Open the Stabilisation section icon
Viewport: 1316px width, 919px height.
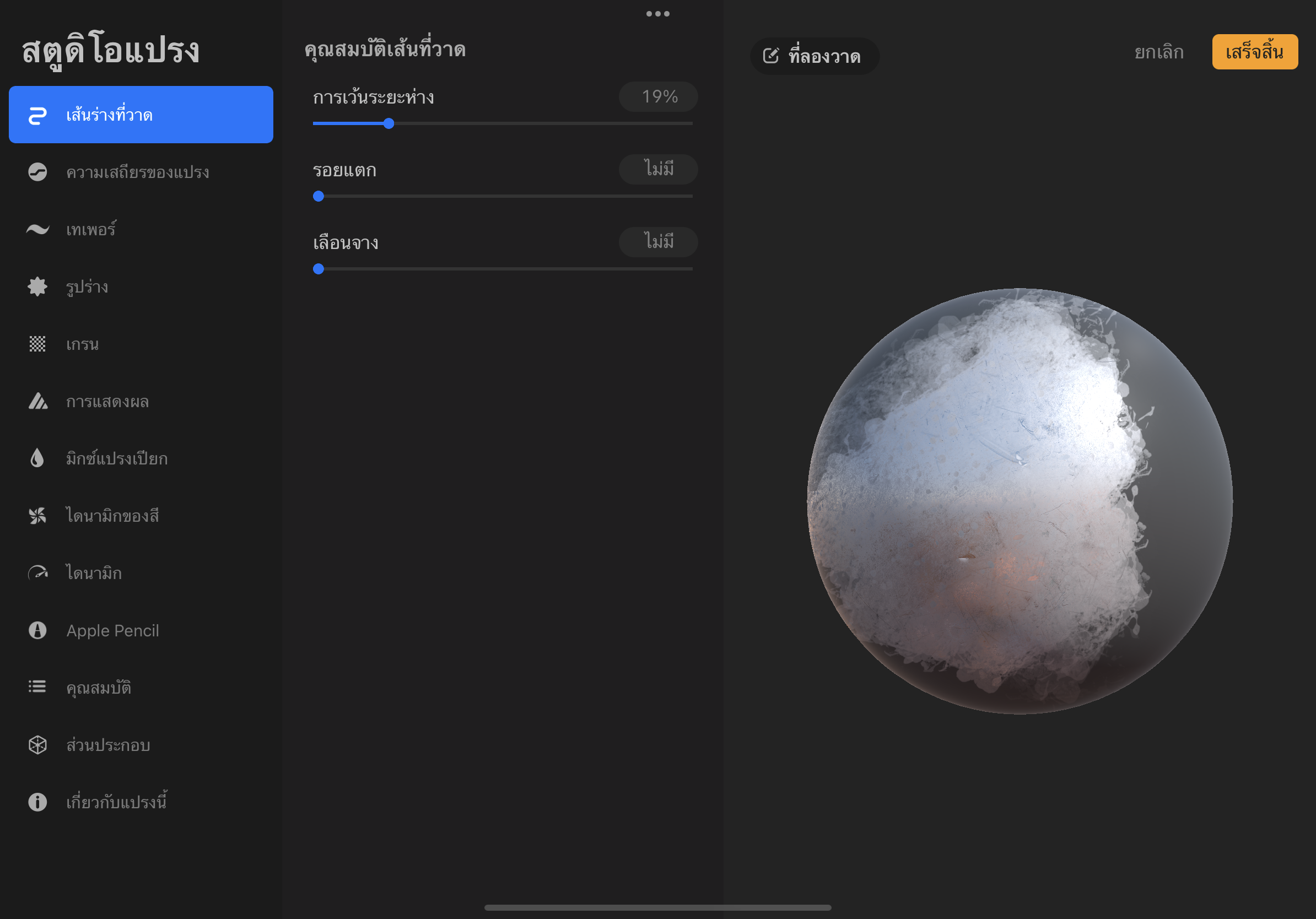click(38, 172)
